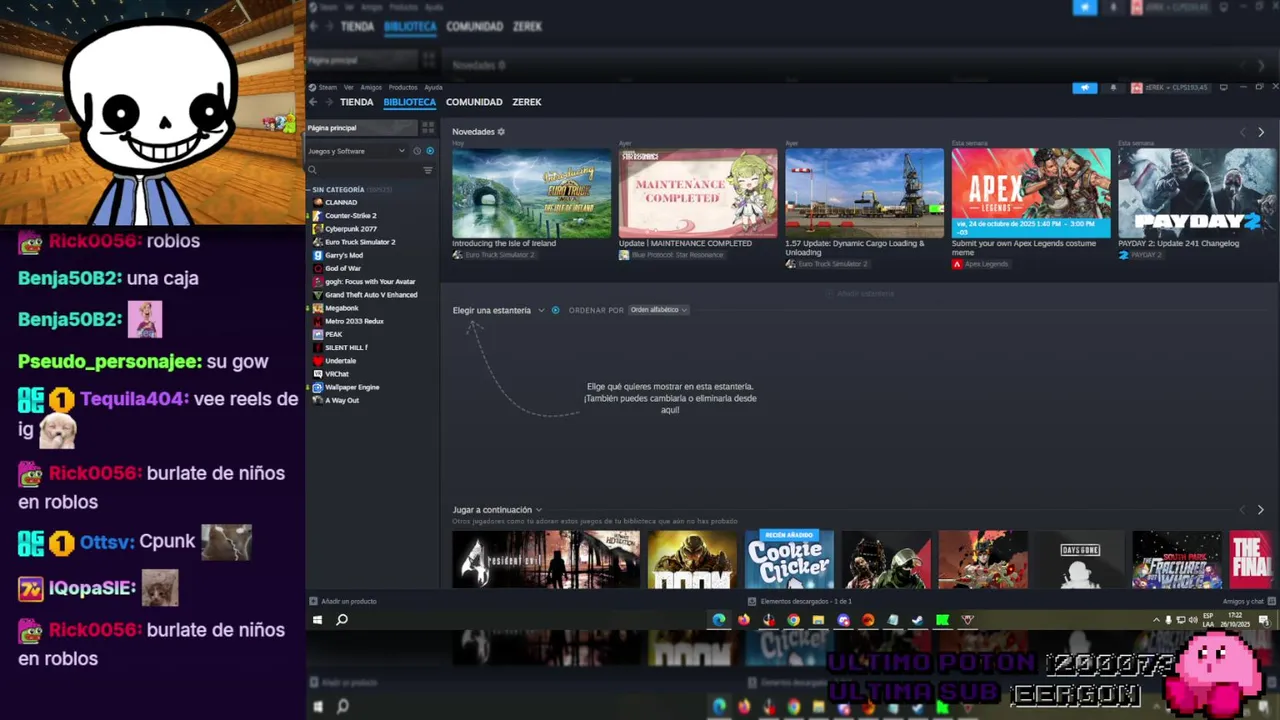The height and width of the screenshot is (720, 1280).
Task: Show hidden system tray icons chevron
Action: coord(1156,620)
